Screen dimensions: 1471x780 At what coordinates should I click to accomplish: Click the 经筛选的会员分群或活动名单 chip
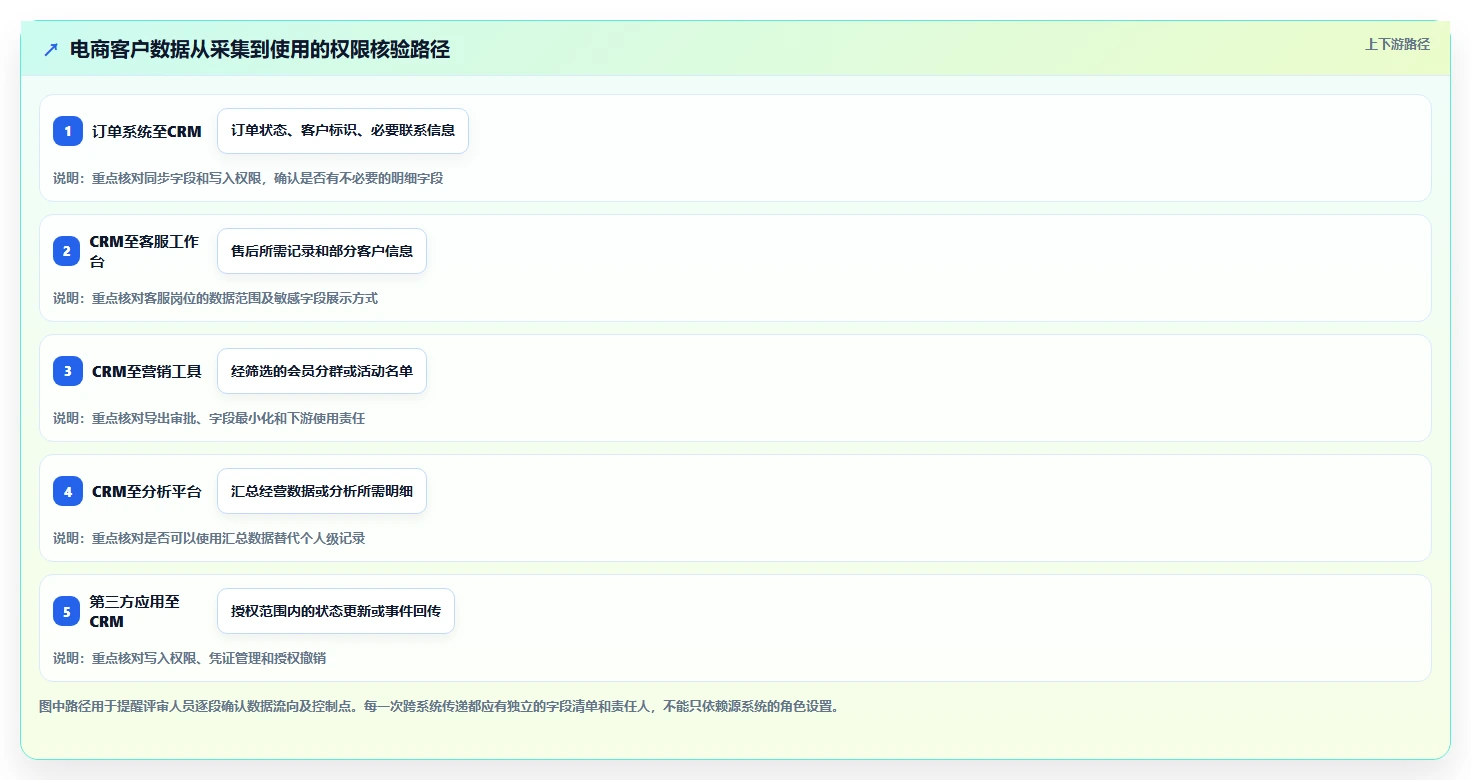tap(322, 371)
